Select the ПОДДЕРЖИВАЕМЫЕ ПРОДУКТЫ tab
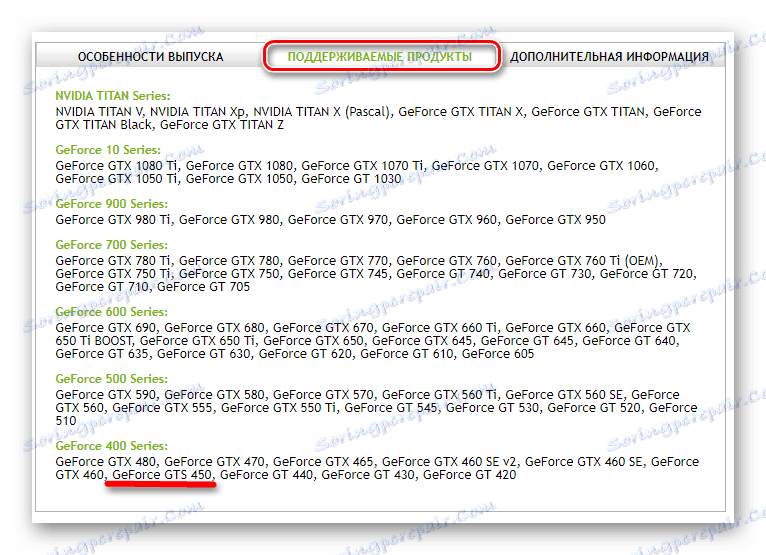 pos(380,57)
